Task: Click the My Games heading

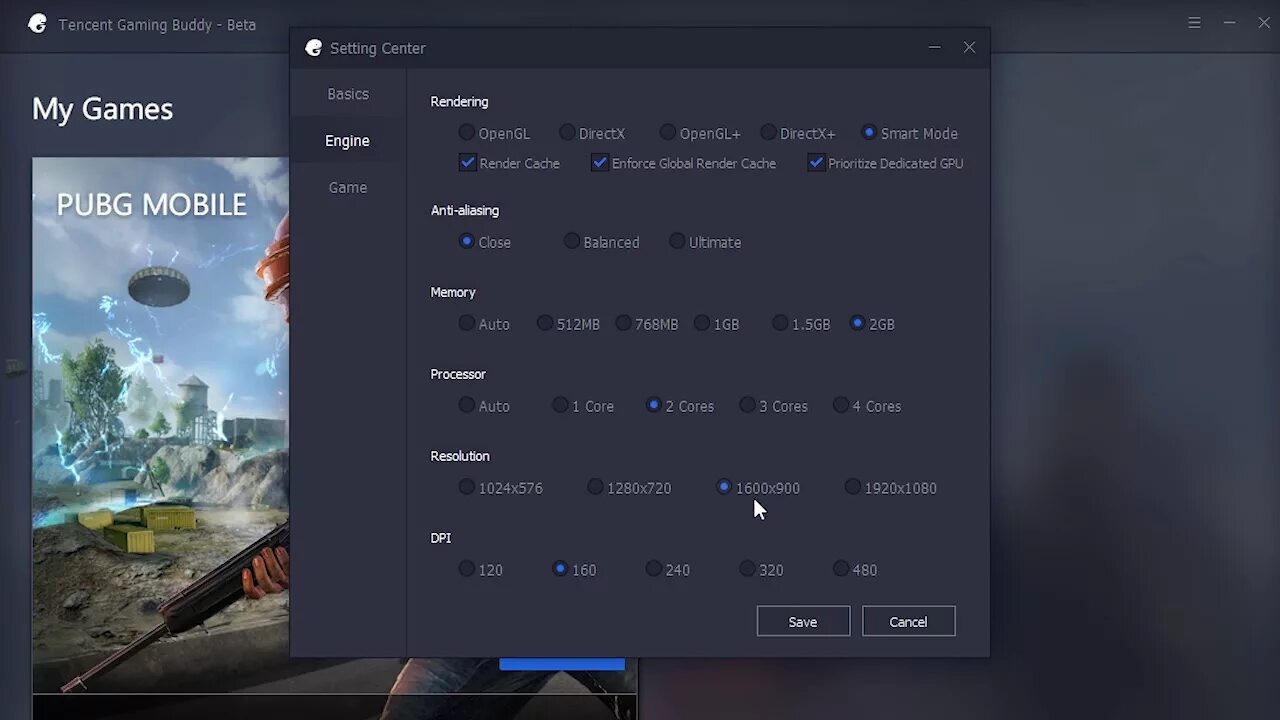Action: (x=103, y=109)
